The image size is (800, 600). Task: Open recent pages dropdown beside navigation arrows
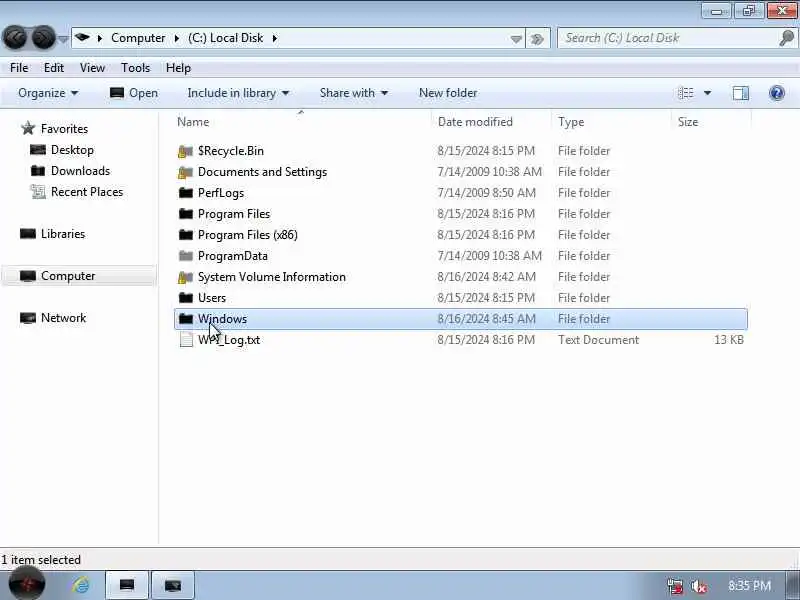[x=63, y=39]
